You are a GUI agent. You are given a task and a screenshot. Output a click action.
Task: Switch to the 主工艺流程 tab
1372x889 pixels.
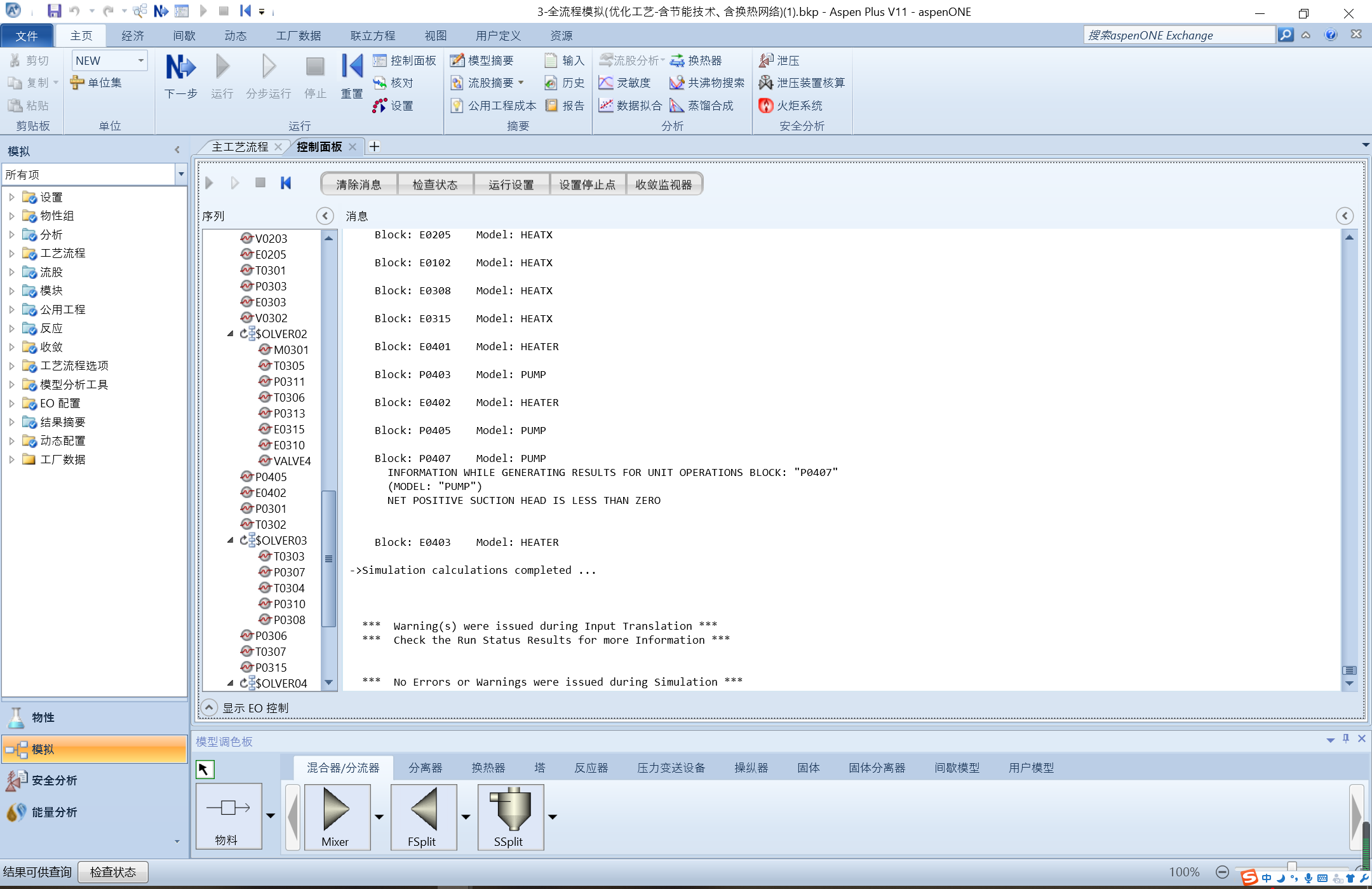[x=239, y=147]
